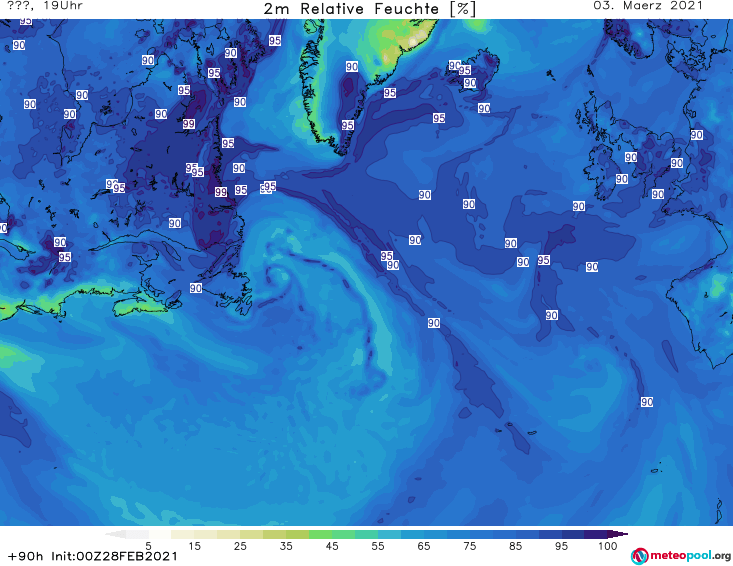Click the legend tick label '25'
Image resolution: width=733 pixels, height=566 pixels.
pos(240,546)
